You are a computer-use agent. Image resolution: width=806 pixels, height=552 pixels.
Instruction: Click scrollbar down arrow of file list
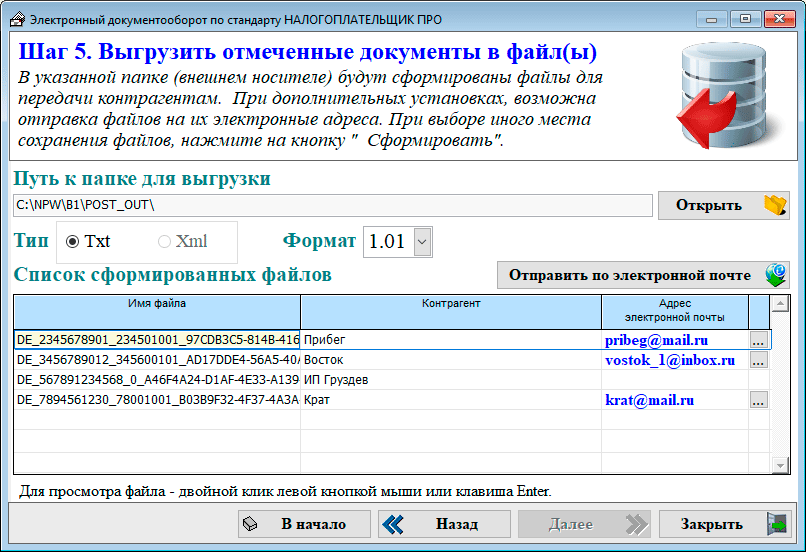click(780, 465)
